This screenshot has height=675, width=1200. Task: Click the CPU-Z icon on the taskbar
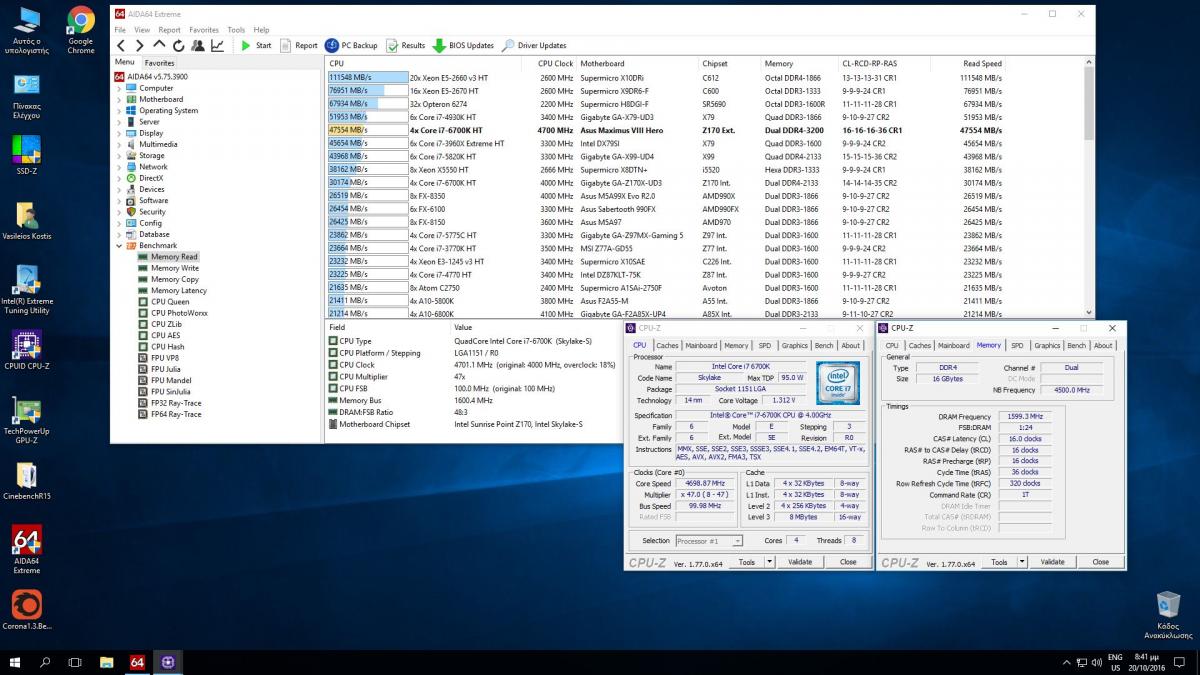[x=167, y=662]
